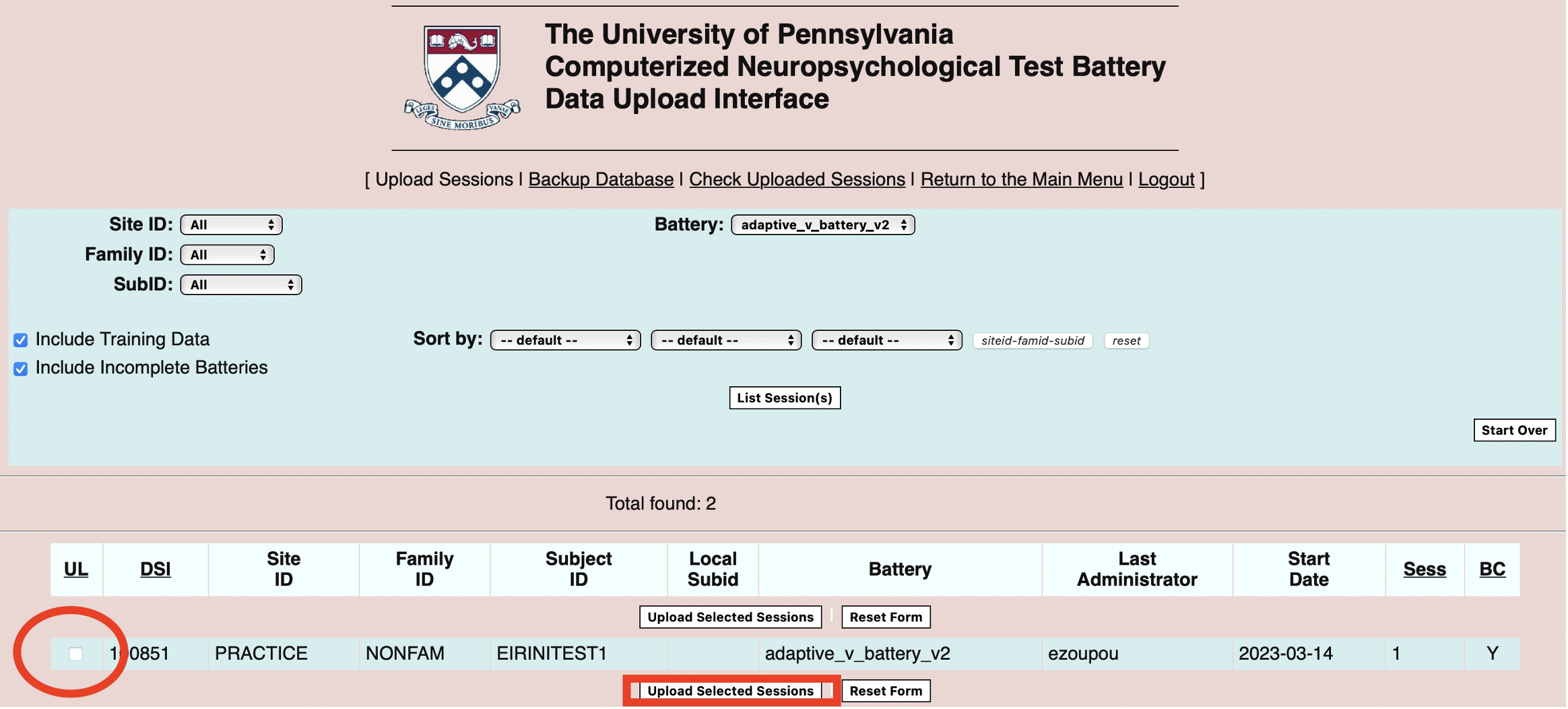Uncheck Include Incomplete Batteries

click(21, 369)
